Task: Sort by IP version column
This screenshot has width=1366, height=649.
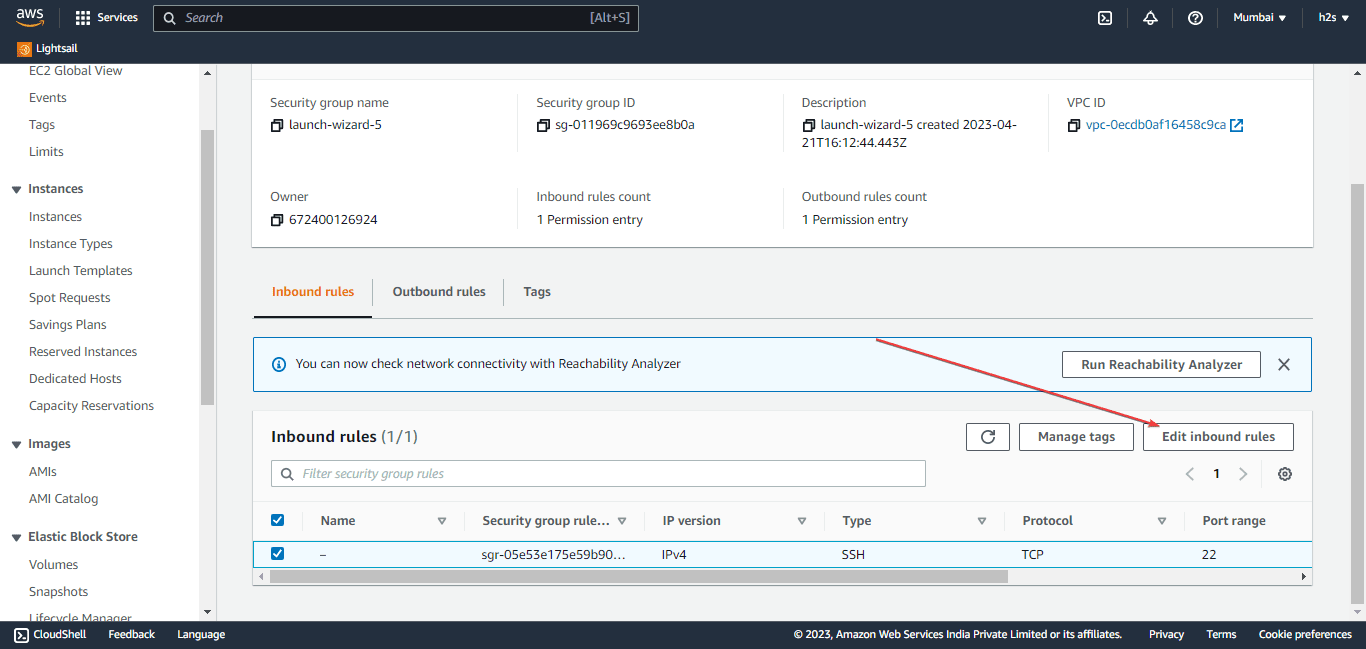Action: click(802, 521)
